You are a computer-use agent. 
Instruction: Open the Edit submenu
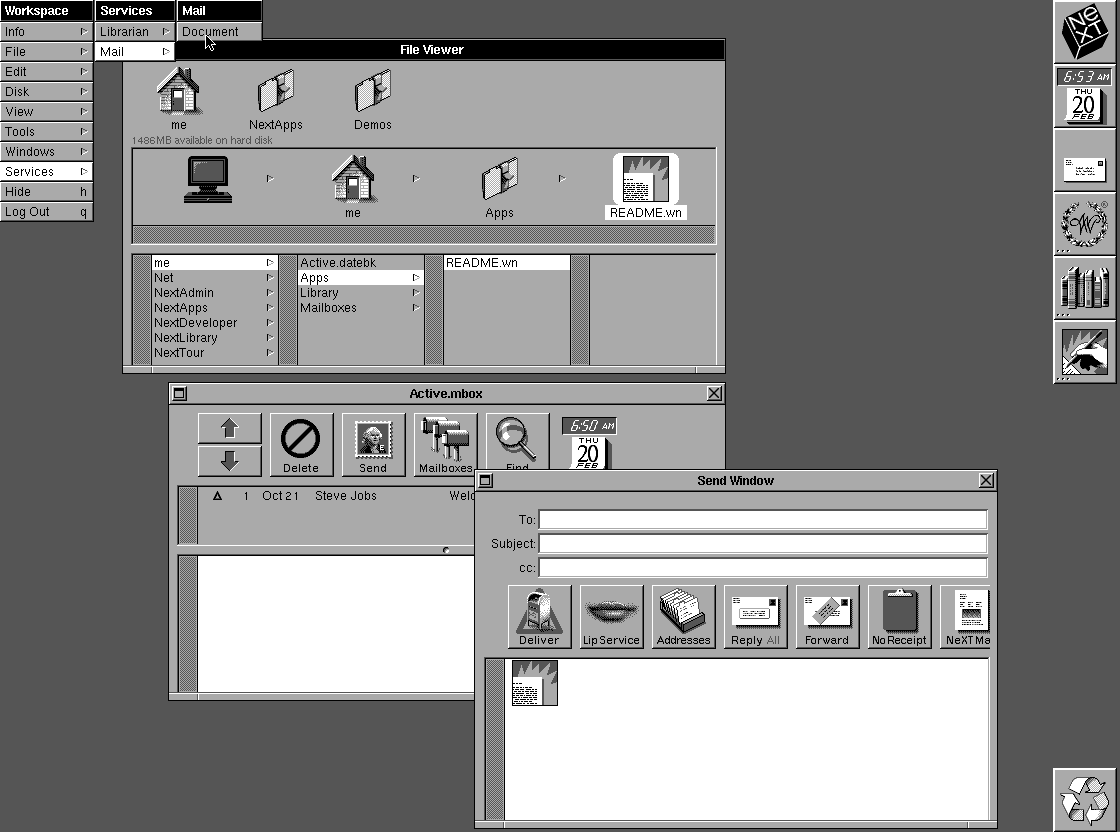[46, 71]
